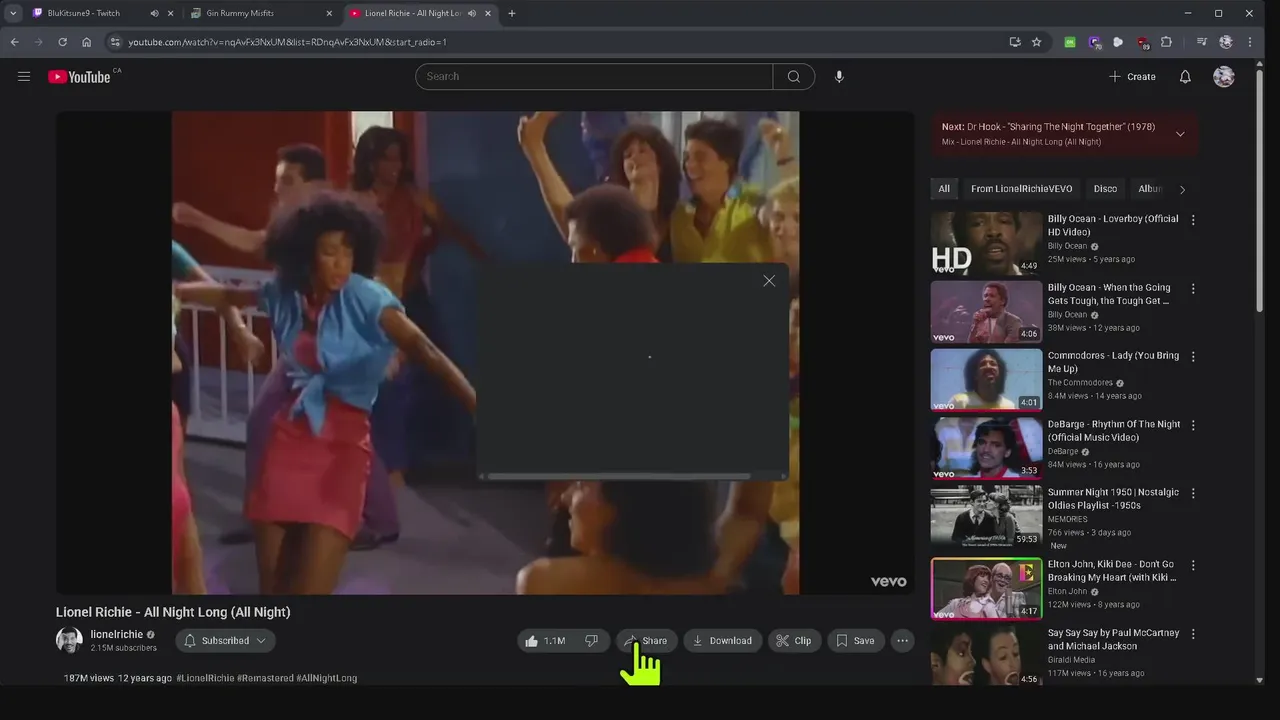This screenshot has height=720, width=1280.
Task: Open Say Say Say by Paul McCartney title
Action: pyautogui.click(x=1113, y=640)
